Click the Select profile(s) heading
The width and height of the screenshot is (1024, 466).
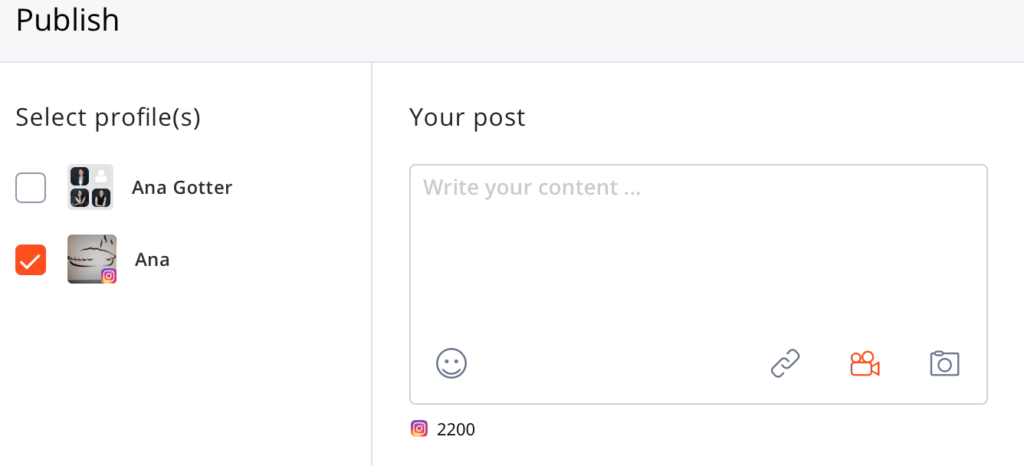(x=108, y=118)
